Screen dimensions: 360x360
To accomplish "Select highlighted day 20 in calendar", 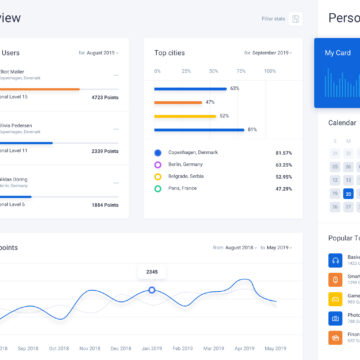I will (x=348, y=194).
